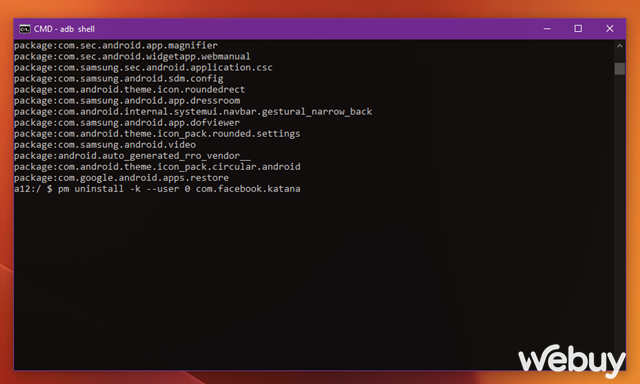Maximize the CMD adb shell window
The image size is (640, 384).
578,29
